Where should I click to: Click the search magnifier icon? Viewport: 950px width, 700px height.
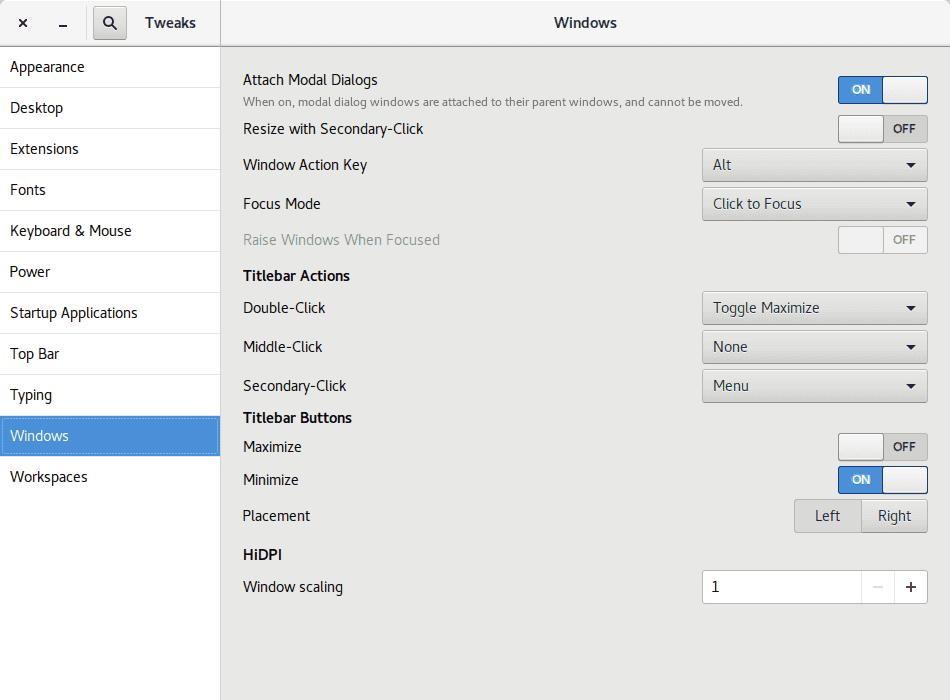(x=110, y=23)
